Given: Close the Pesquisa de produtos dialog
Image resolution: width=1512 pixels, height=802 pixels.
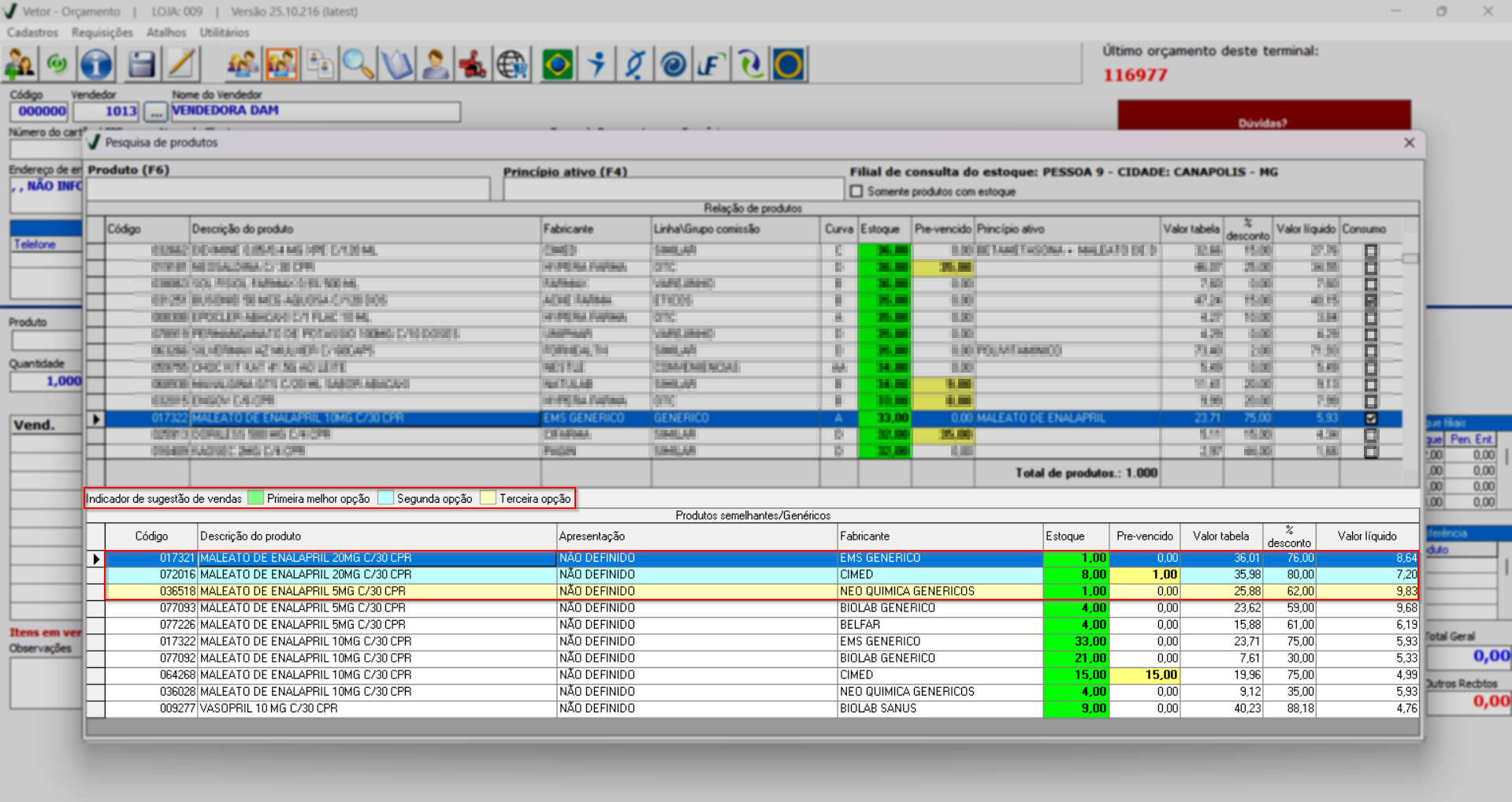Looking at the screenshot, I should click(x=1409, y=143).
